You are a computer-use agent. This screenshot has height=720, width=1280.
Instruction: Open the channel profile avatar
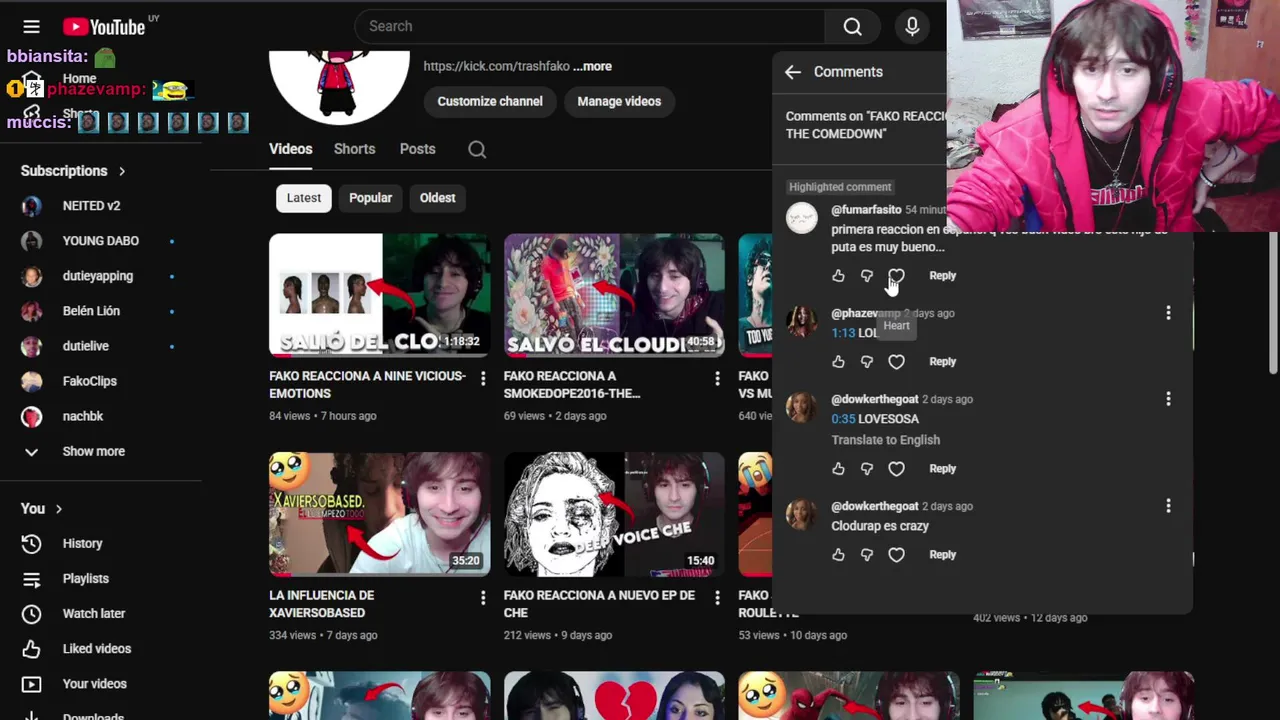[339, 88]
